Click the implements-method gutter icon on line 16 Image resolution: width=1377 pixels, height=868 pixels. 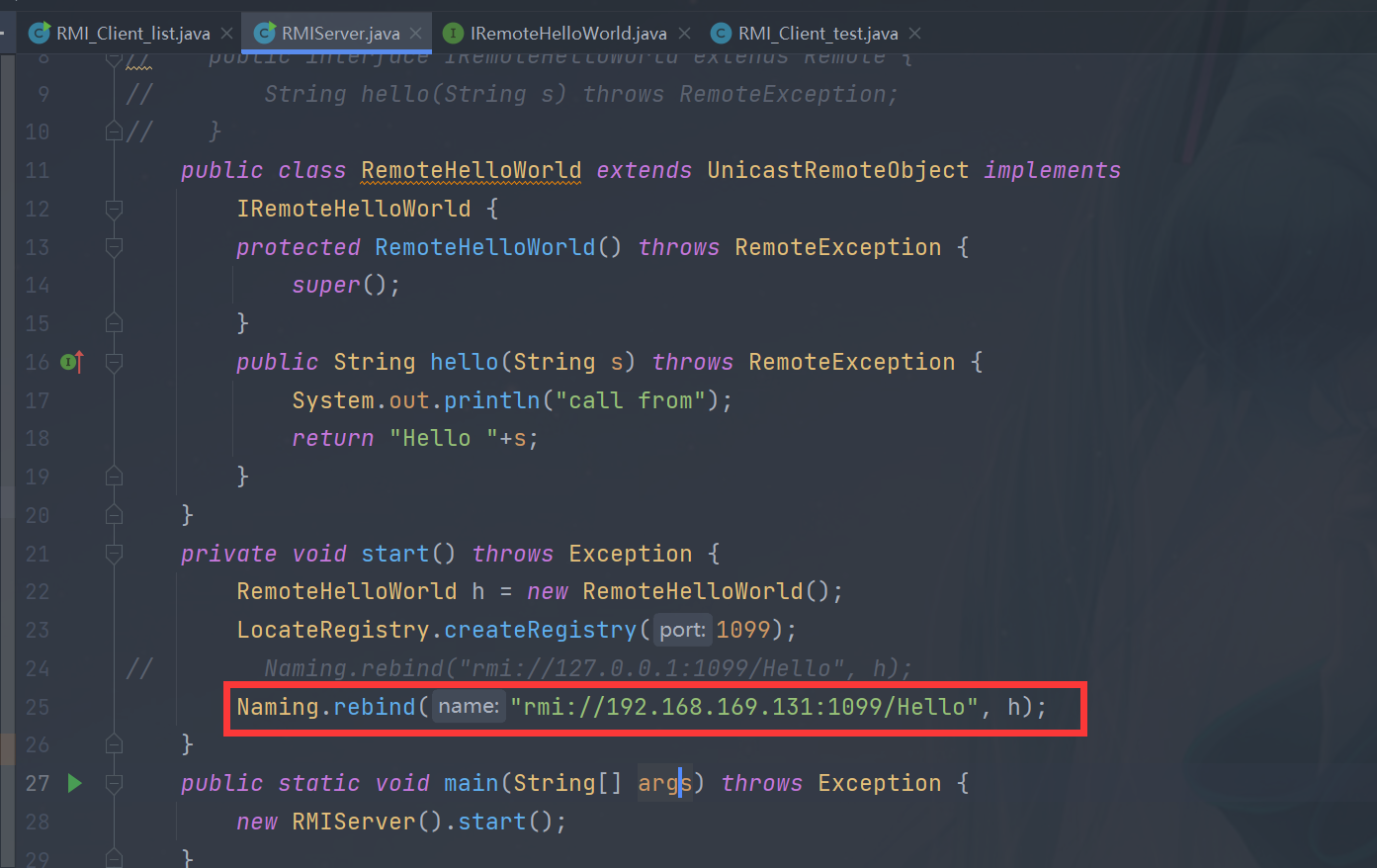coord(72,362)
